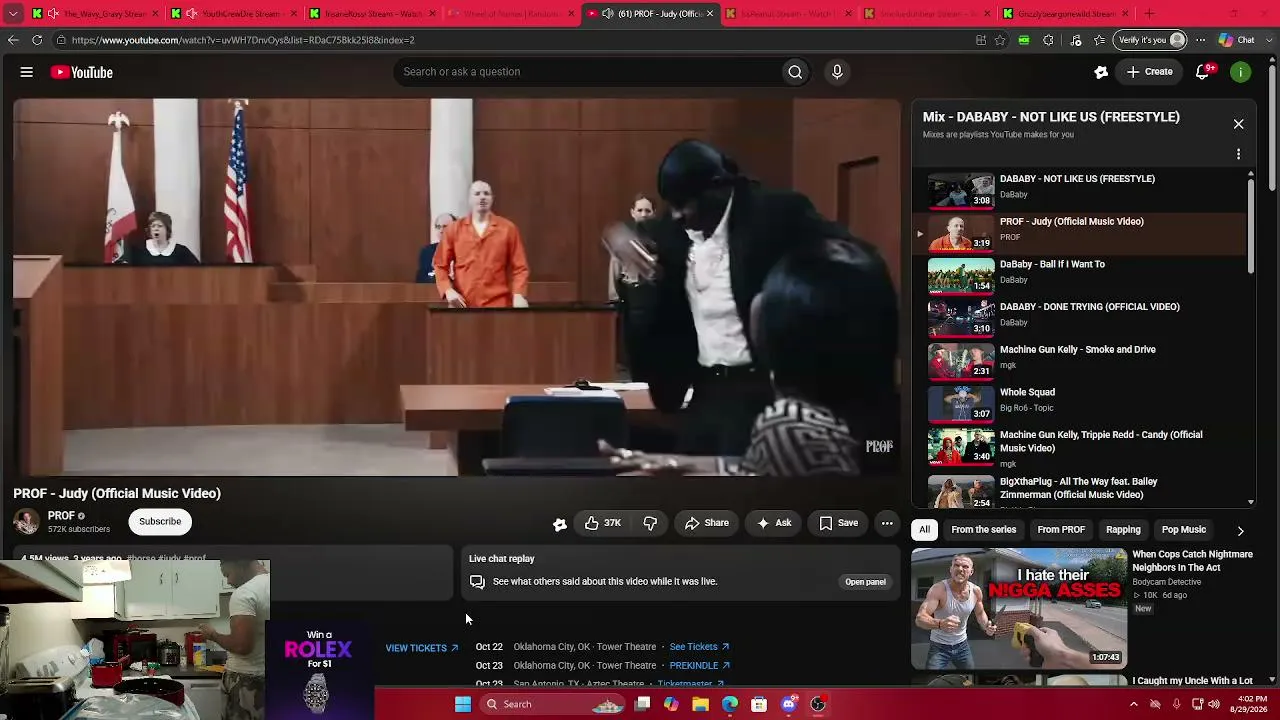
Task: Expand the hidden system tray icons
Action: [1133, 704]
